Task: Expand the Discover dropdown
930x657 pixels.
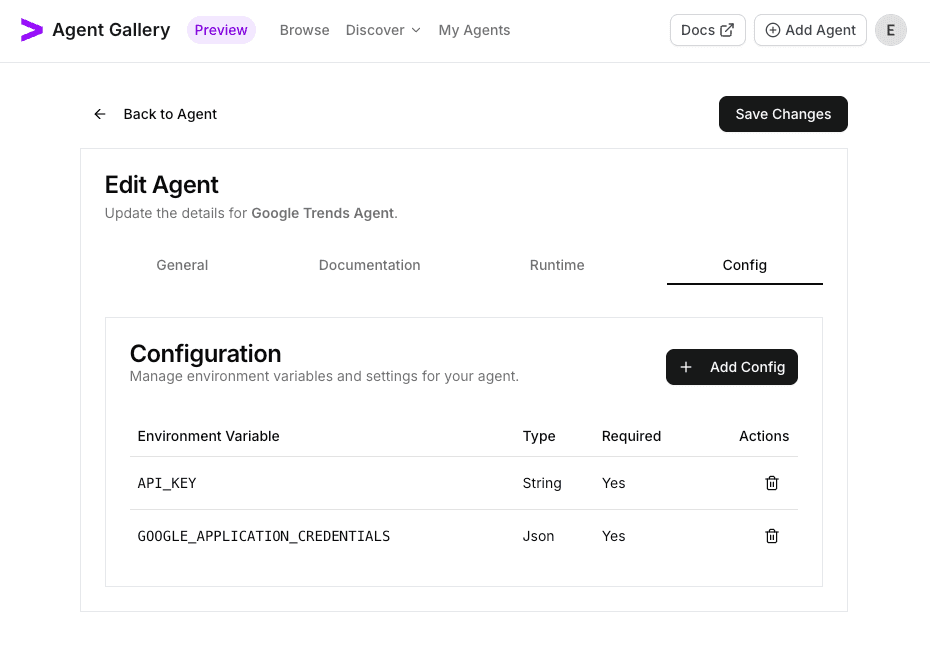Action: [382, 30]
